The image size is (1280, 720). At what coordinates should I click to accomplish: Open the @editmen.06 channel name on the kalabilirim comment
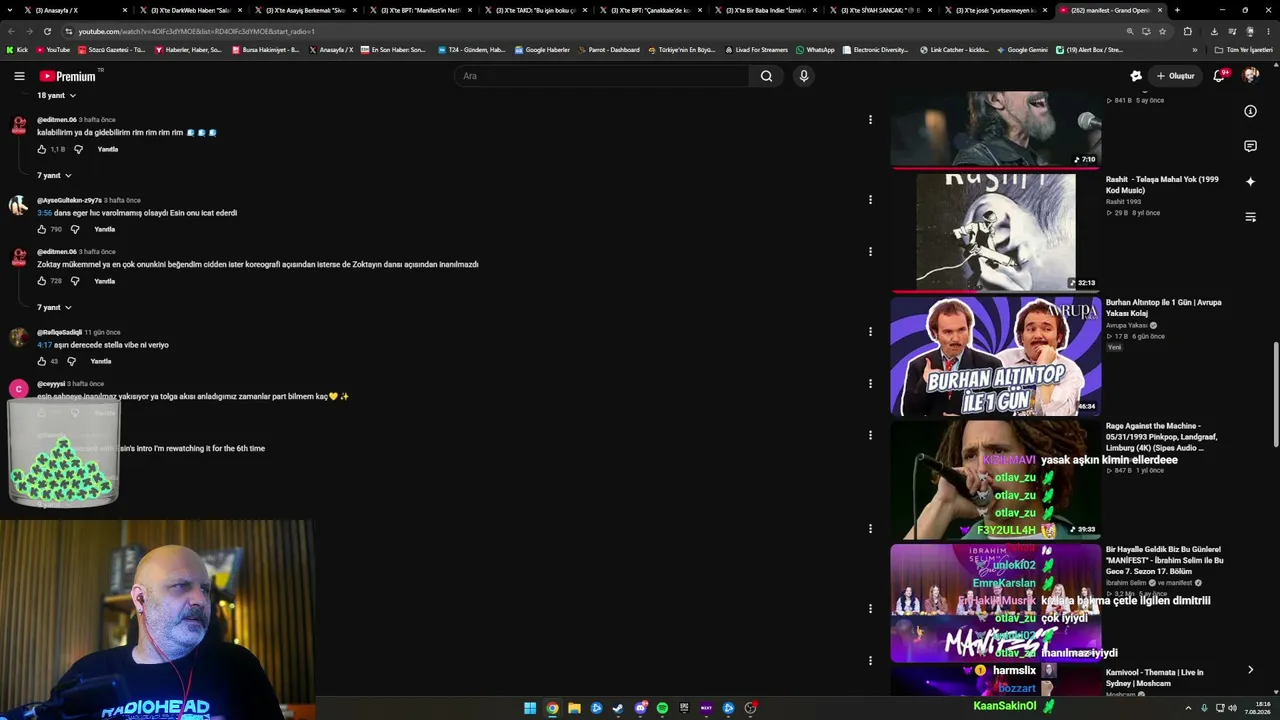point(57,120)
